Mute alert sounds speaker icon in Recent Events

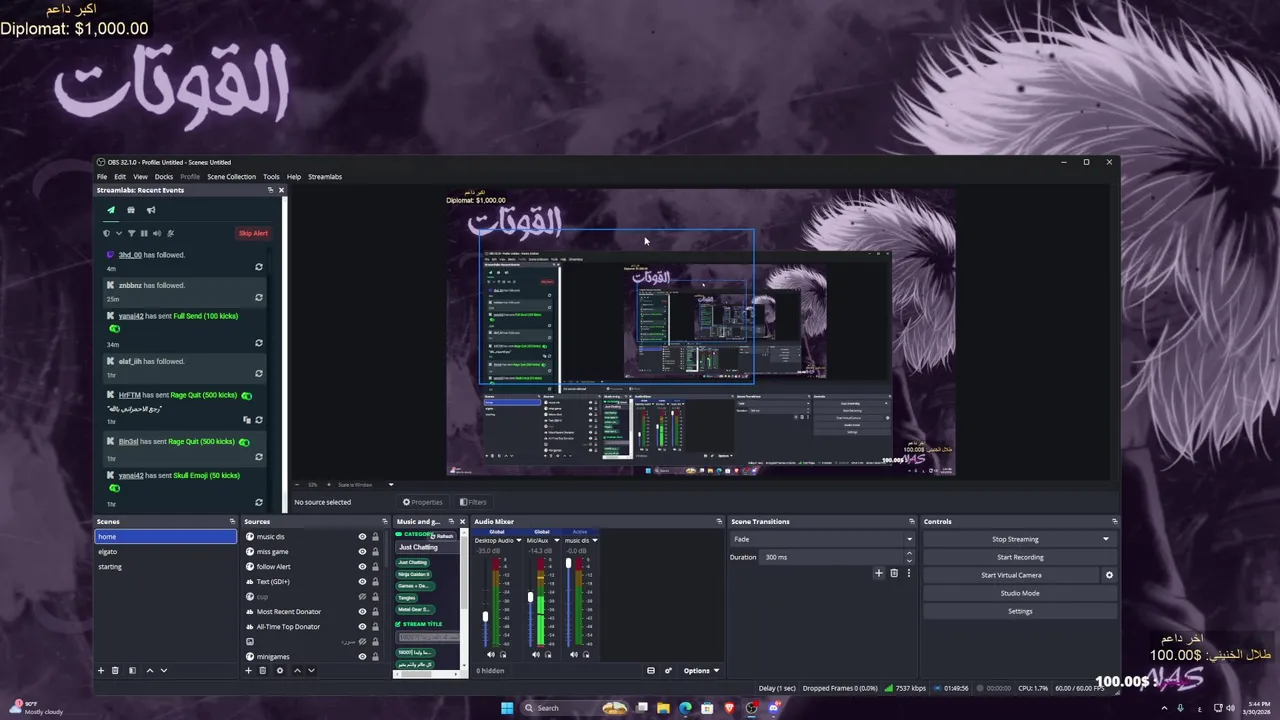157,233
